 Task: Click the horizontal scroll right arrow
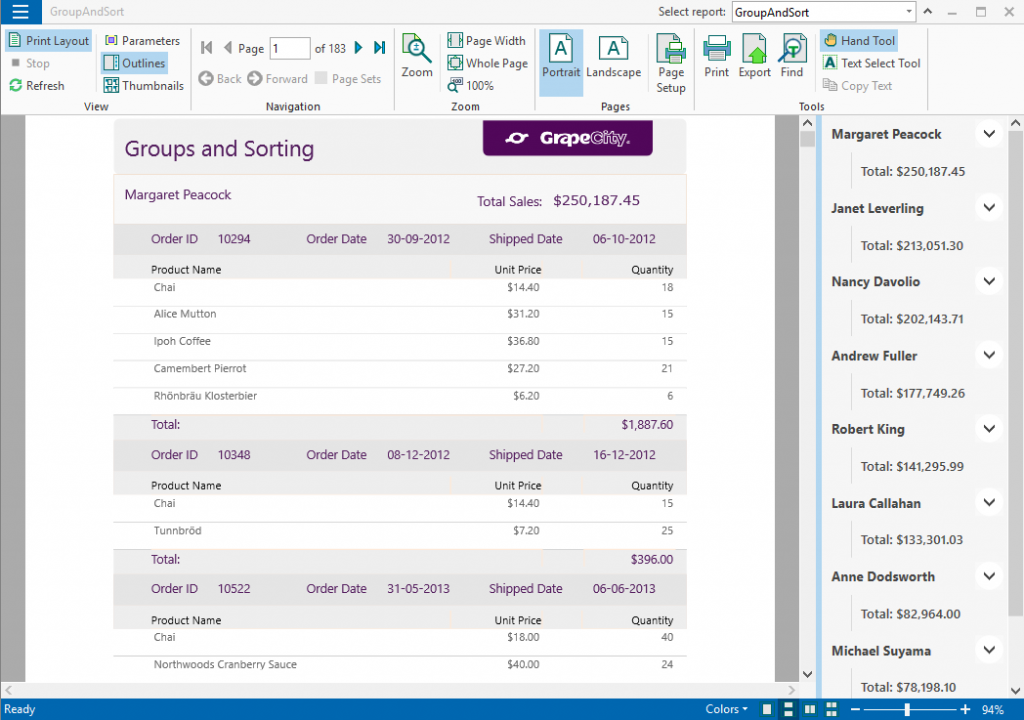pos(792,690)
